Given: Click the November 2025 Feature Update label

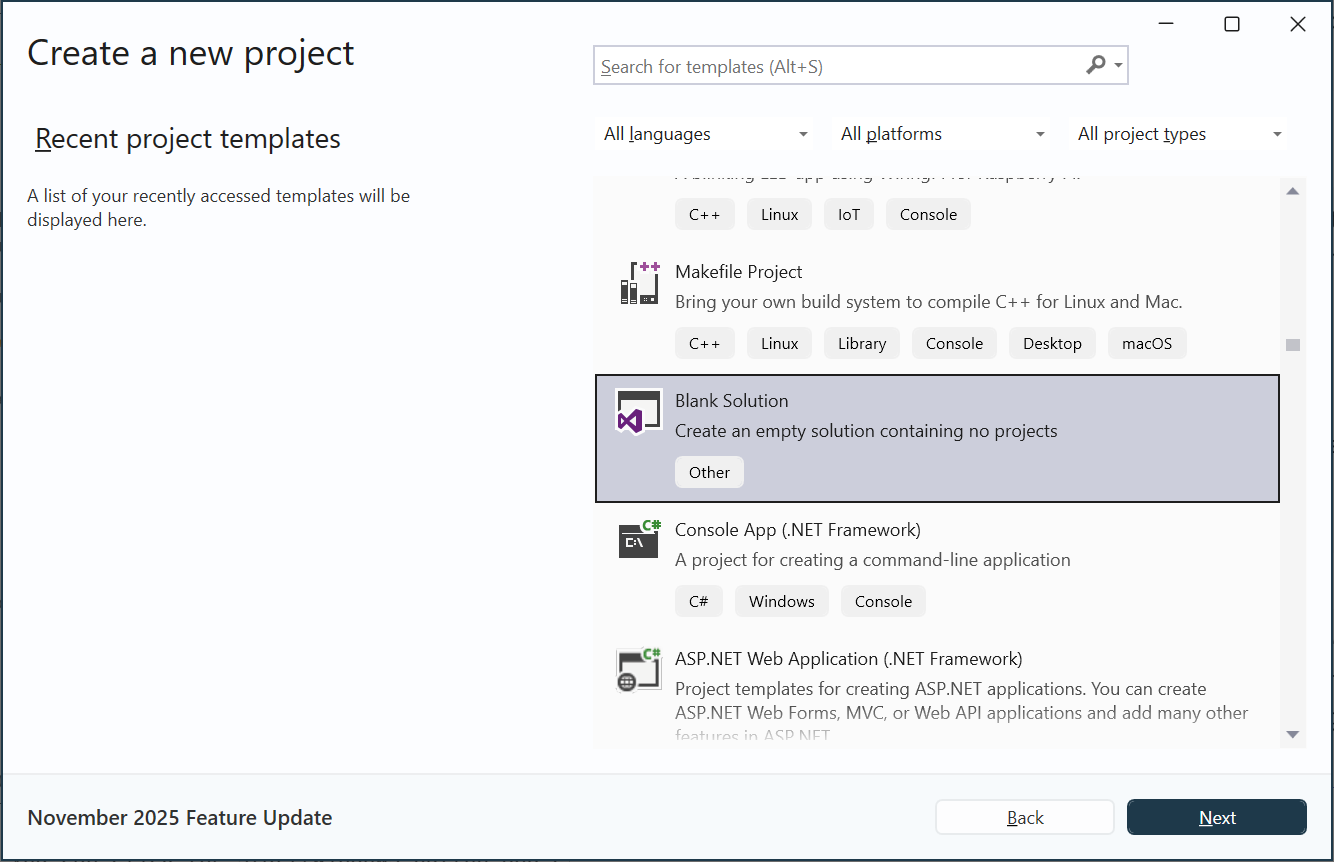Looking at the screenshot, I should [x=180, y=818].
